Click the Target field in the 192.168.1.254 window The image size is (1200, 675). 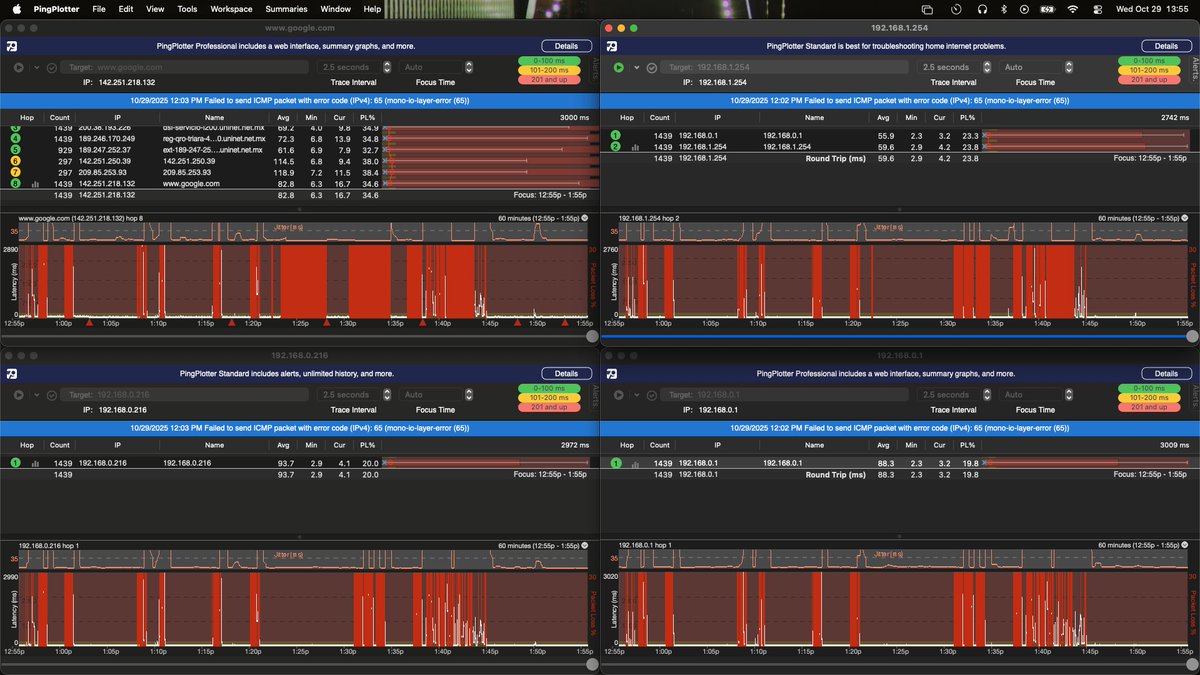pyautogui.click(x=786, y=67)
